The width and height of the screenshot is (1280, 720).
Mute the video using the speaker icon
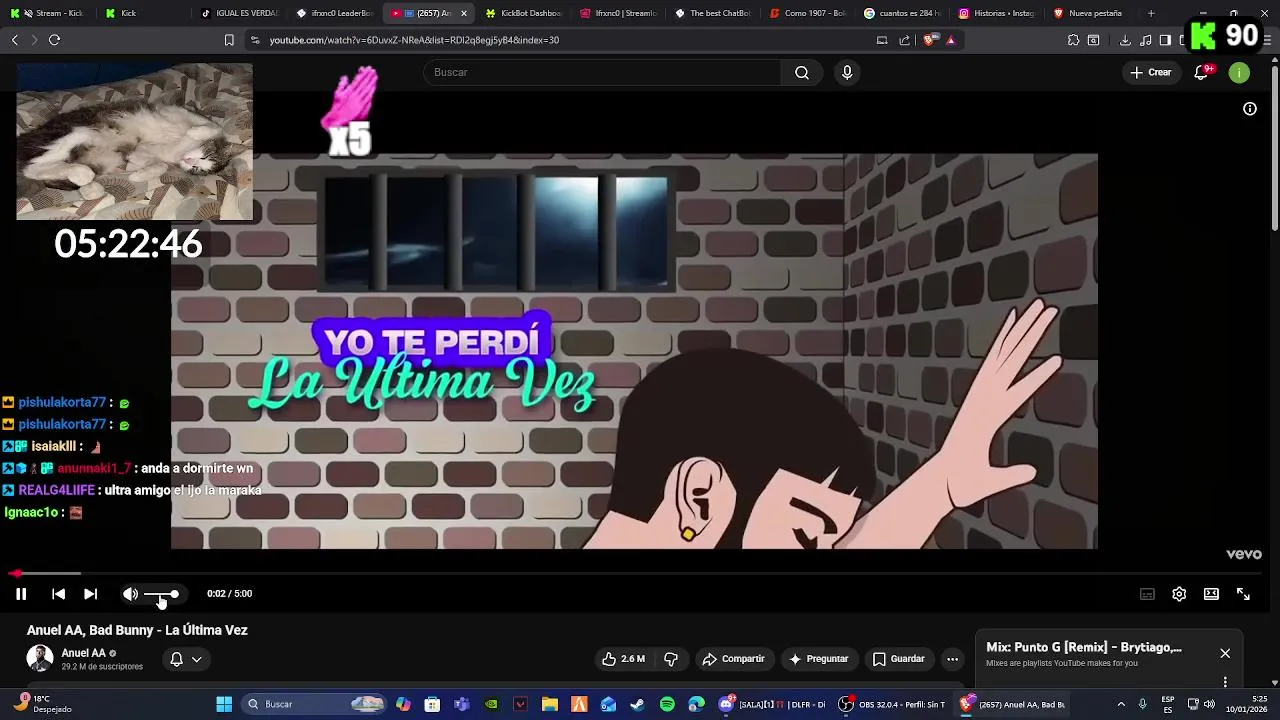pos(130,594)
